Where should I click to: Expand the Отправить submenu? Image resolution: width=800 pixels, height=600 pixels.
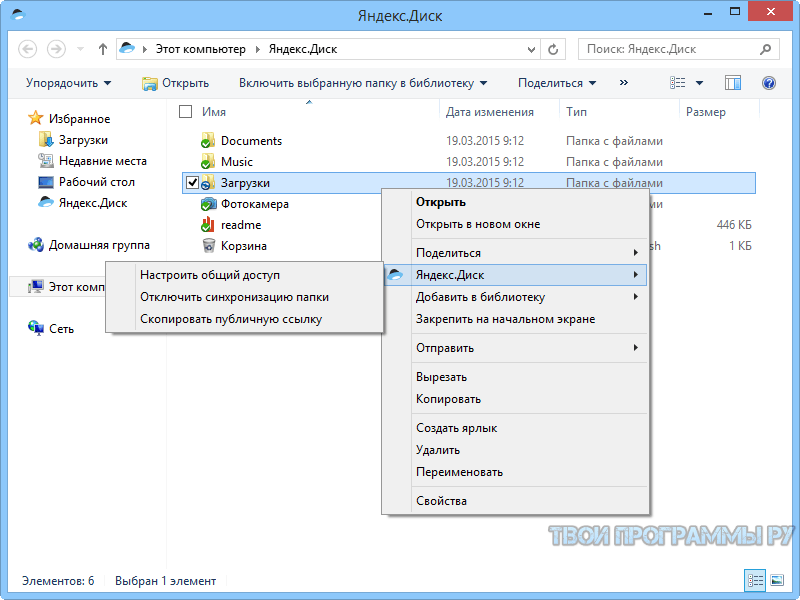[515, 348]
